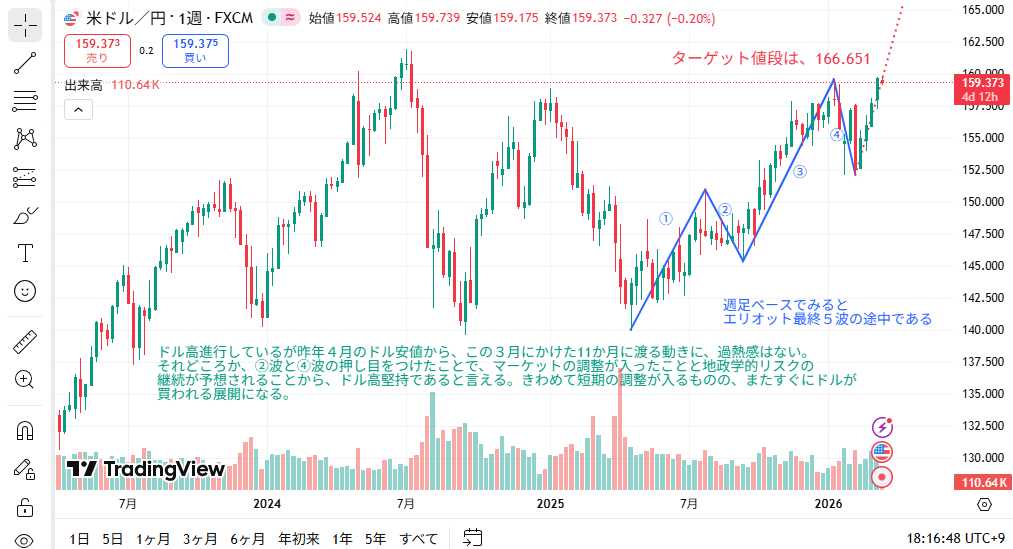
Task: Select the trend line drawing tool
Action: (25, 63)
